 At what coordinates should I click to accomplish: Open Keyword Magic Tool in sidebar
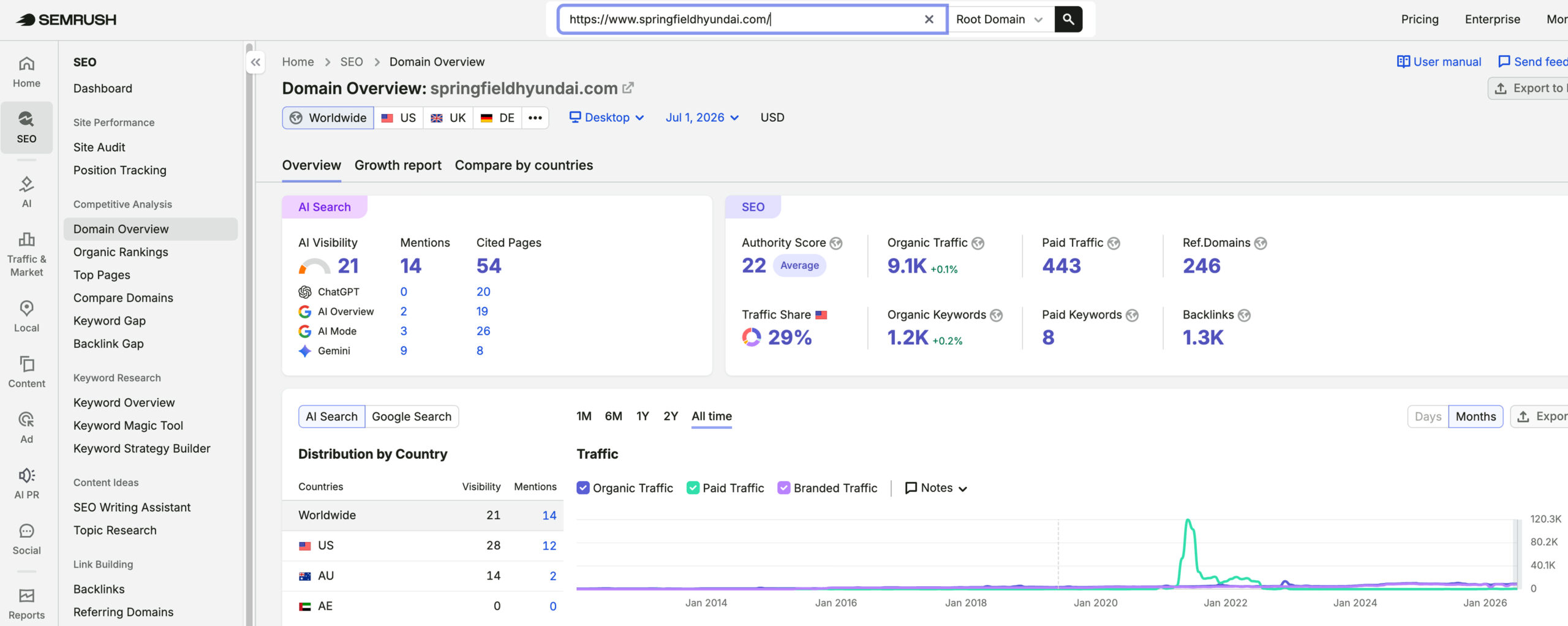click(128, 426)
